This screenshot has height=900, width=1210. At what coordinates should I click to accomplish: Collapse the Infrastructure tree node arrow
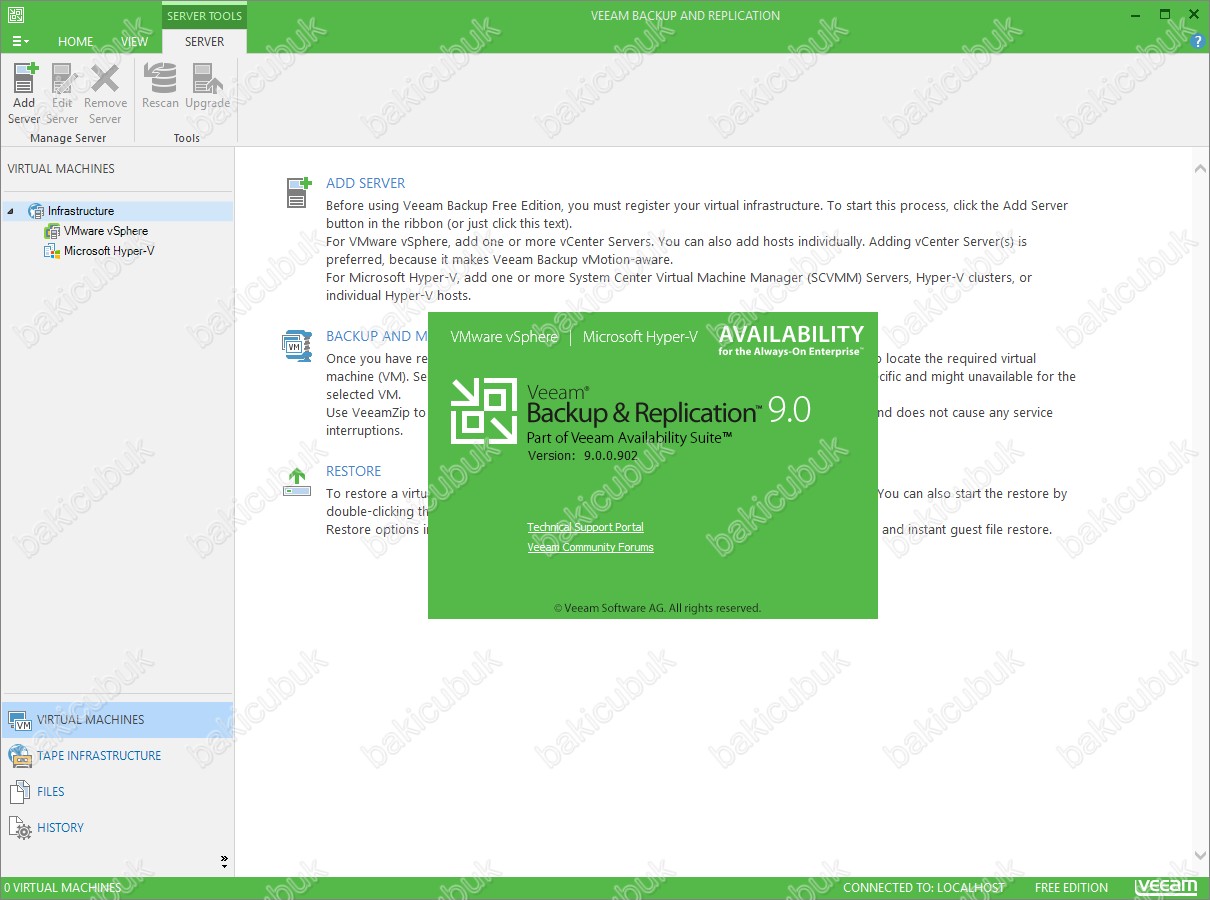[x=11, y=211]
